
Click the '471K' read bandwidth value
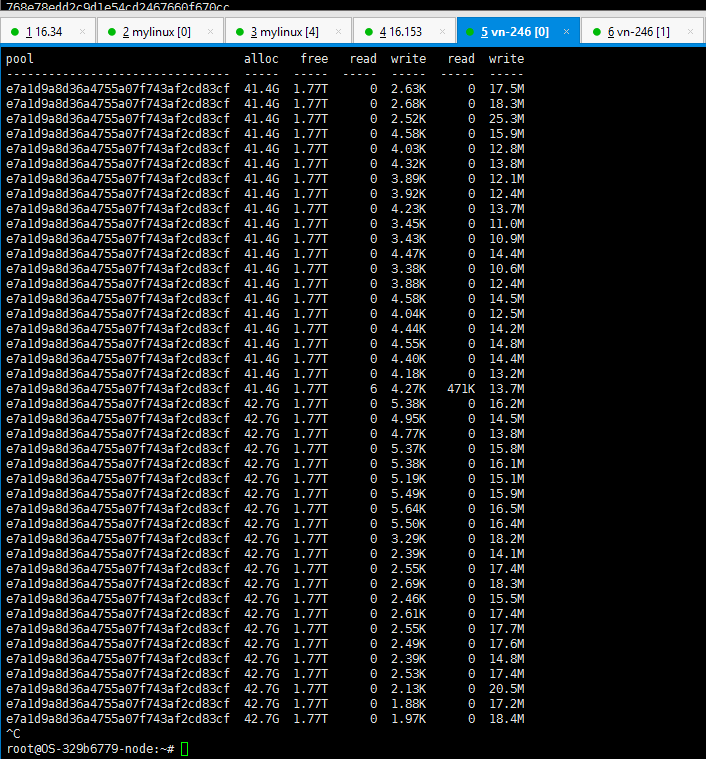pos(461,389)
